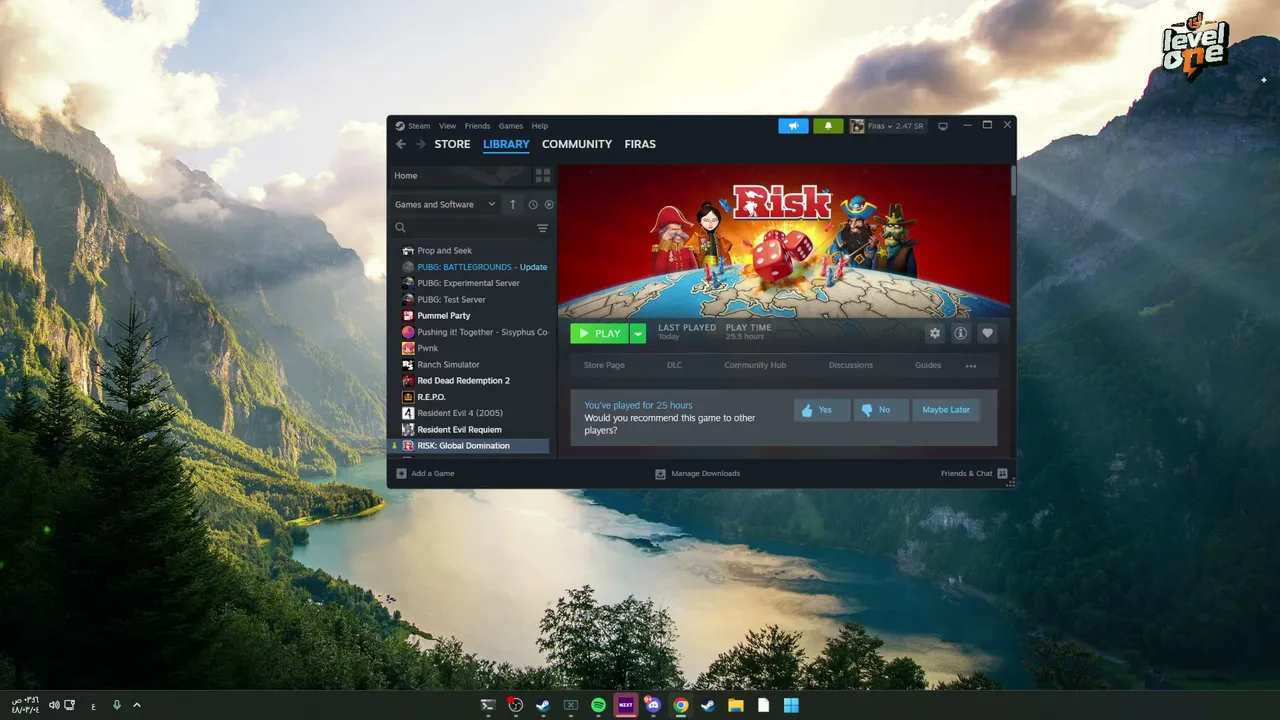Toggle the heart to favorite RISK

point(987,333)
